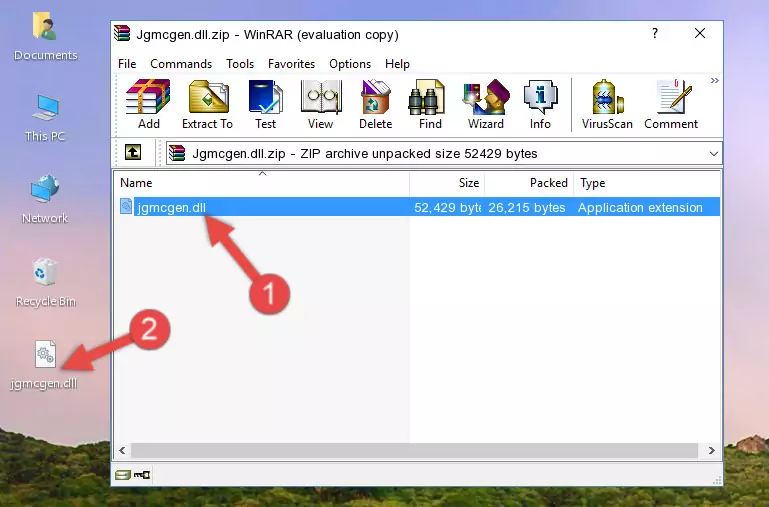Select the jgmcgen.dll file on the desktop

[x=44, y=365]
